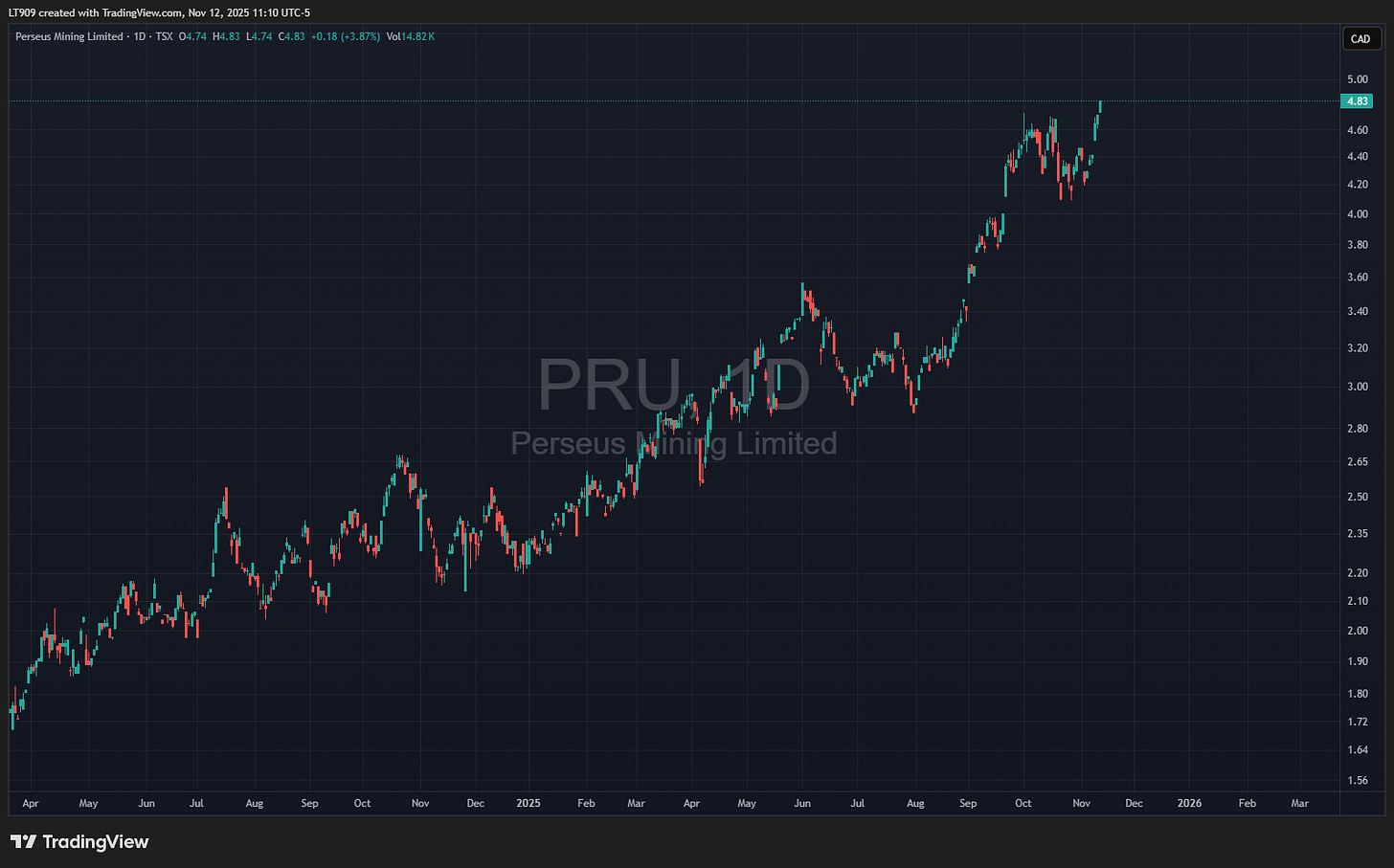The image size is (1394, 868).
Task: Click the 2.35 price axis label
Action: pyautogui.click(x=1358, y=534)
